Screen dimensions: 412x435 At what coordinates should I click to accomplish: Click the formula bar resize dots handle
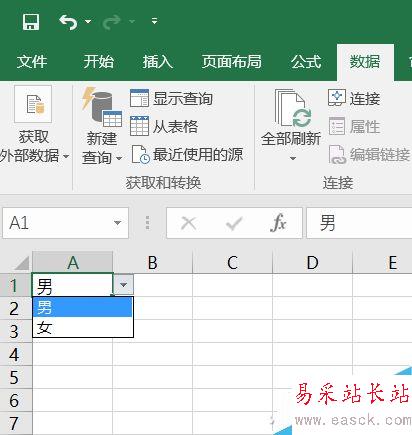147,223
